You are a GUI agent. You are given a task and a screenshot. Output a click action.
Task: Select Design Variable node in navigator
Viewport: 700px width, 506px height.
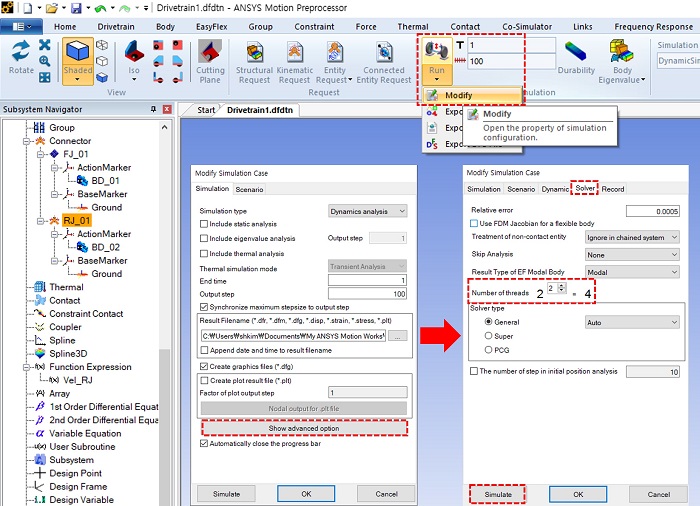coord(81,500)
